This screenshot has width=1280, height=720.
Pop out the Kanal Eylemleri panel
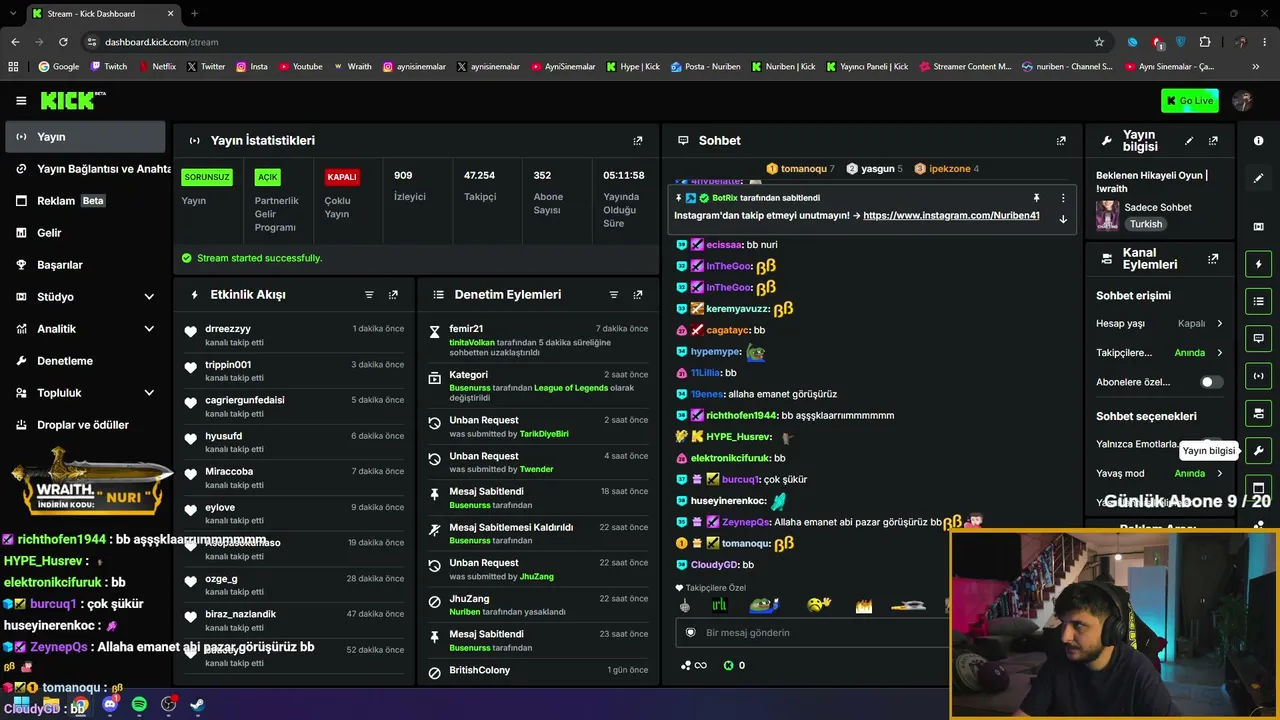click(1213, 259)
